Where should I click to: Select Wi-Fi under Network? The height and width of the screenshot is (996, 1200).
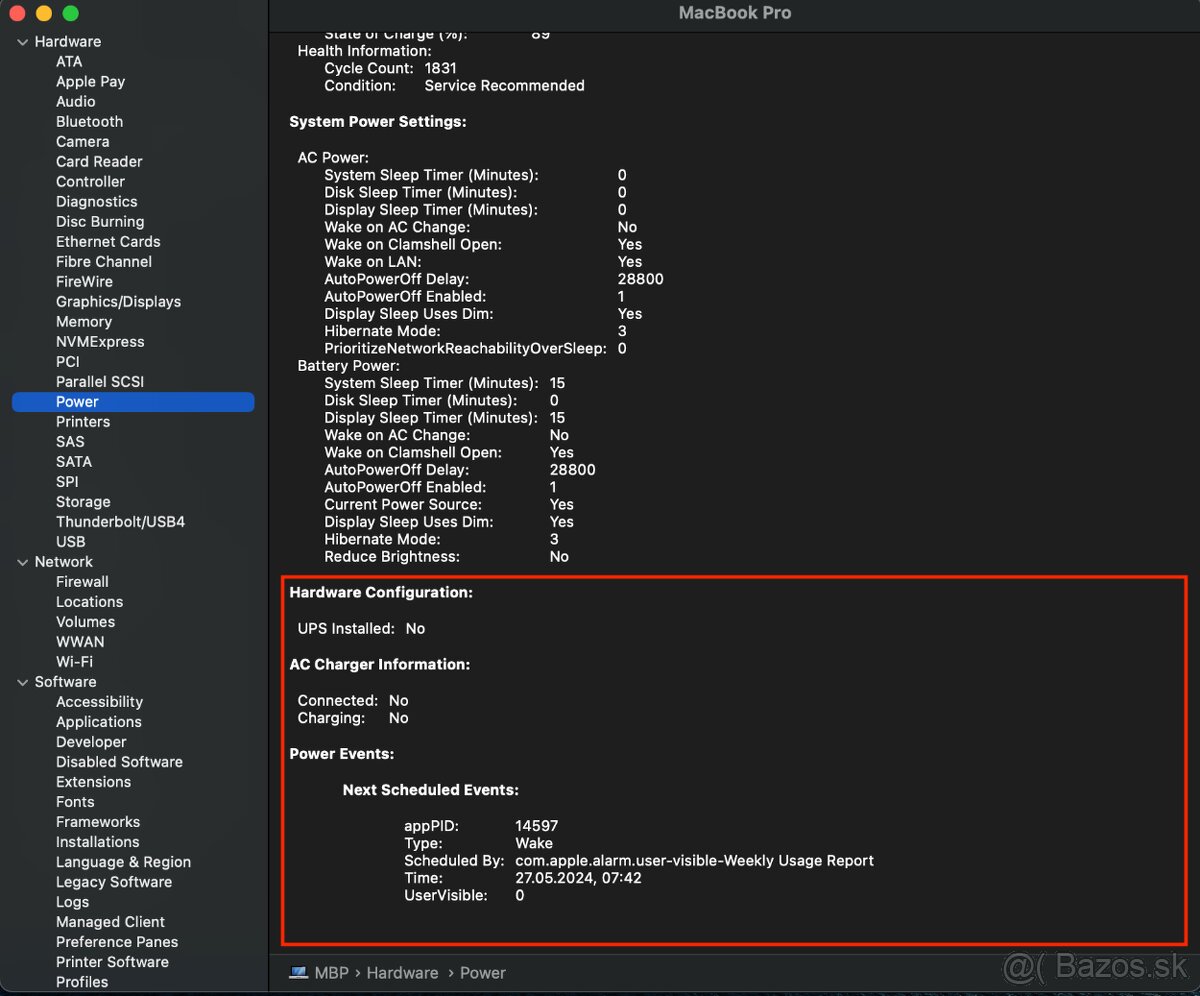point(74,662)
